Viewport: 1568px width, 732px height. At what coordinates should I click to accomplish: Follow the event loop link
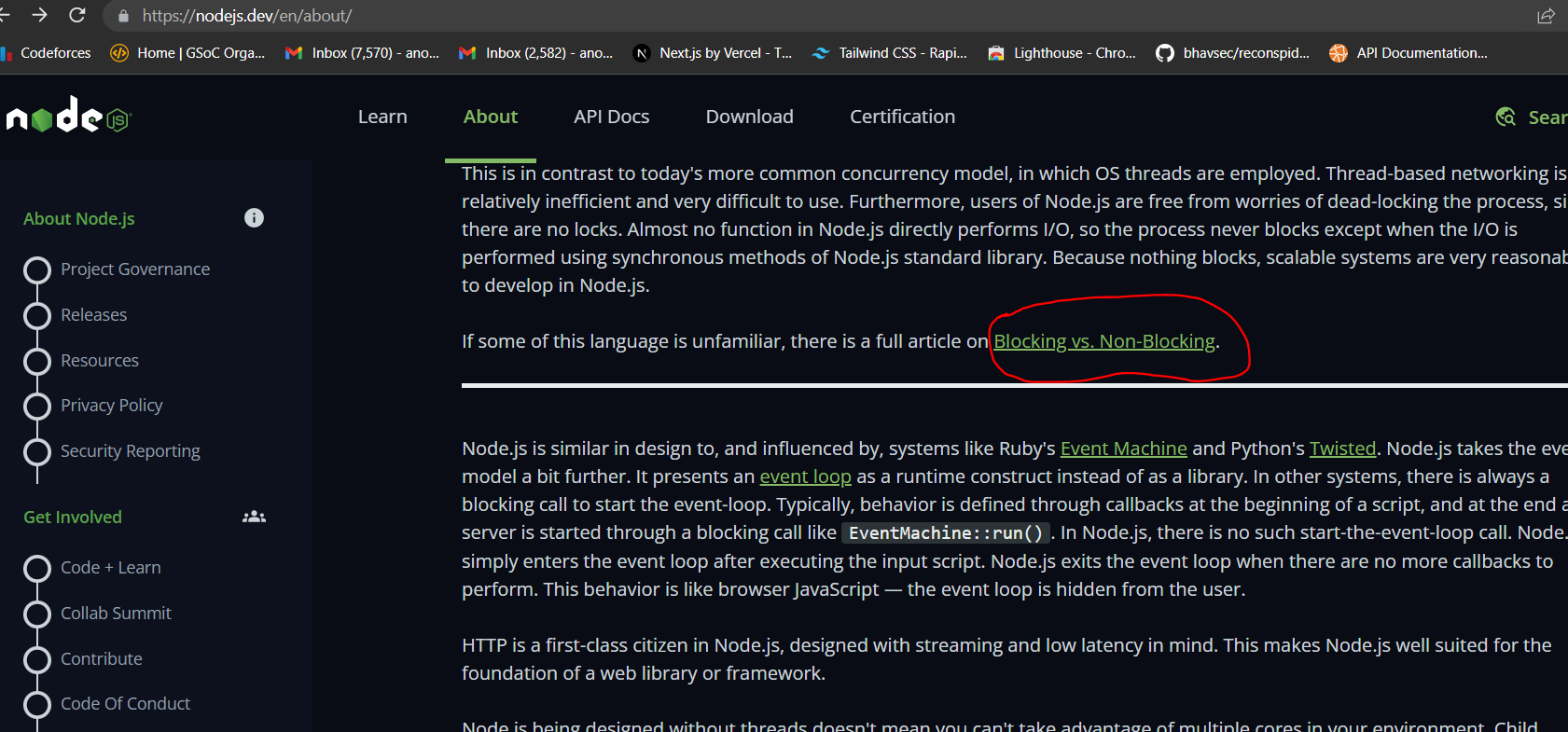pos(806,476)
